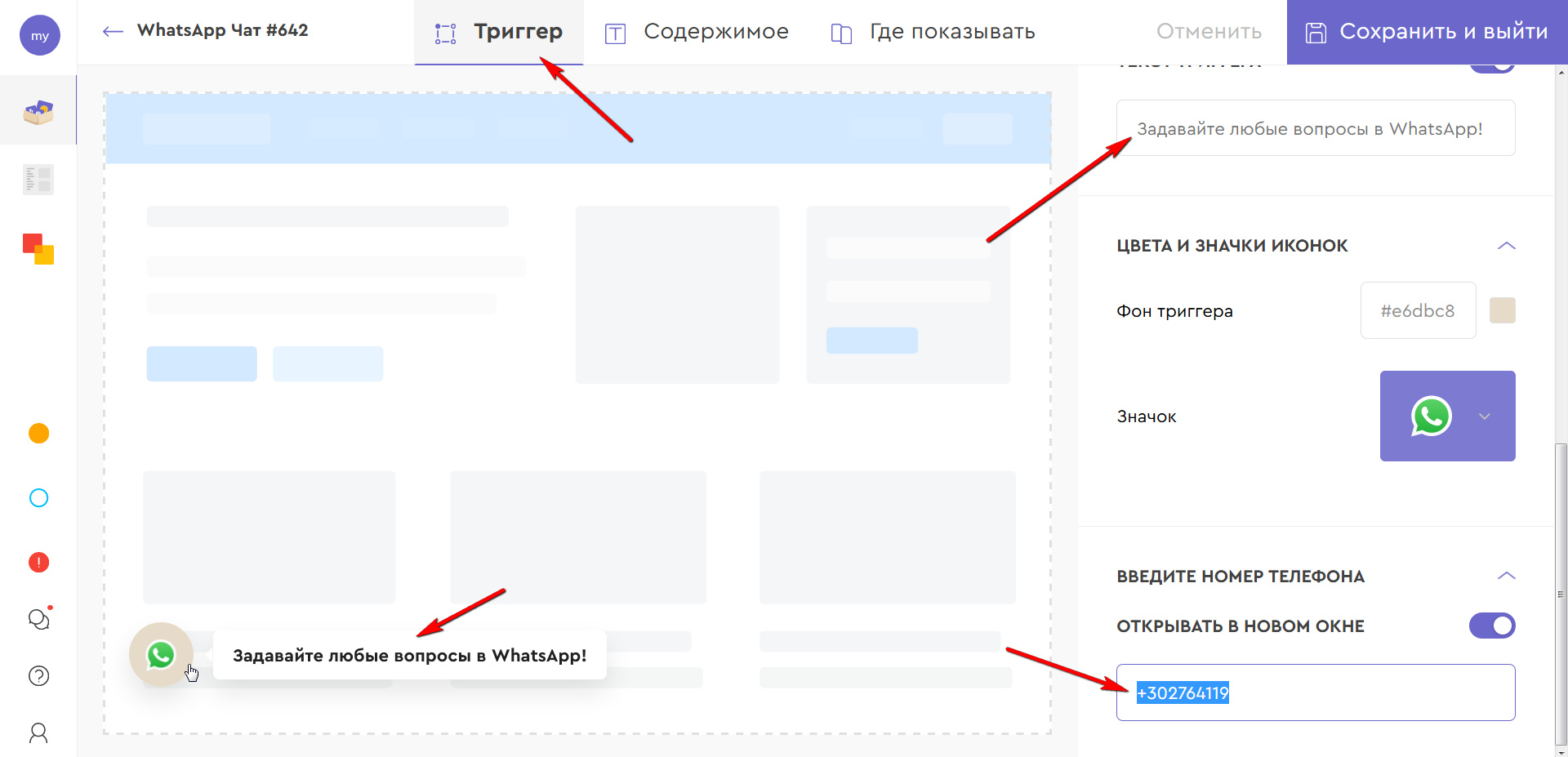Click the trigger text input field

click(1316, 128)
